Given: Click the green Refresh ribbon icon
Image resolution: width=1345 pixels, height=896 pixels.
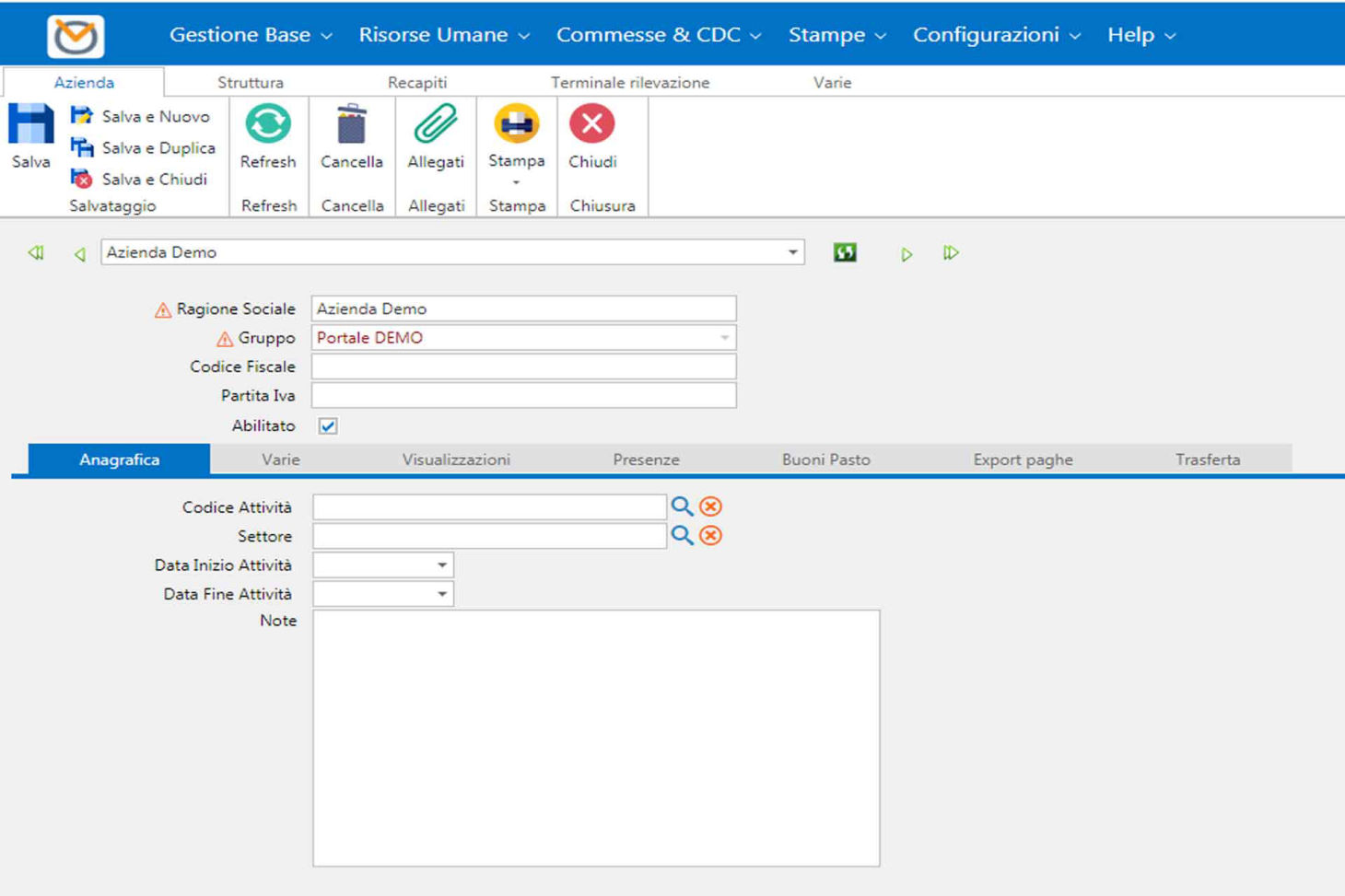Looking at the screenshot, I should (268, 123).
